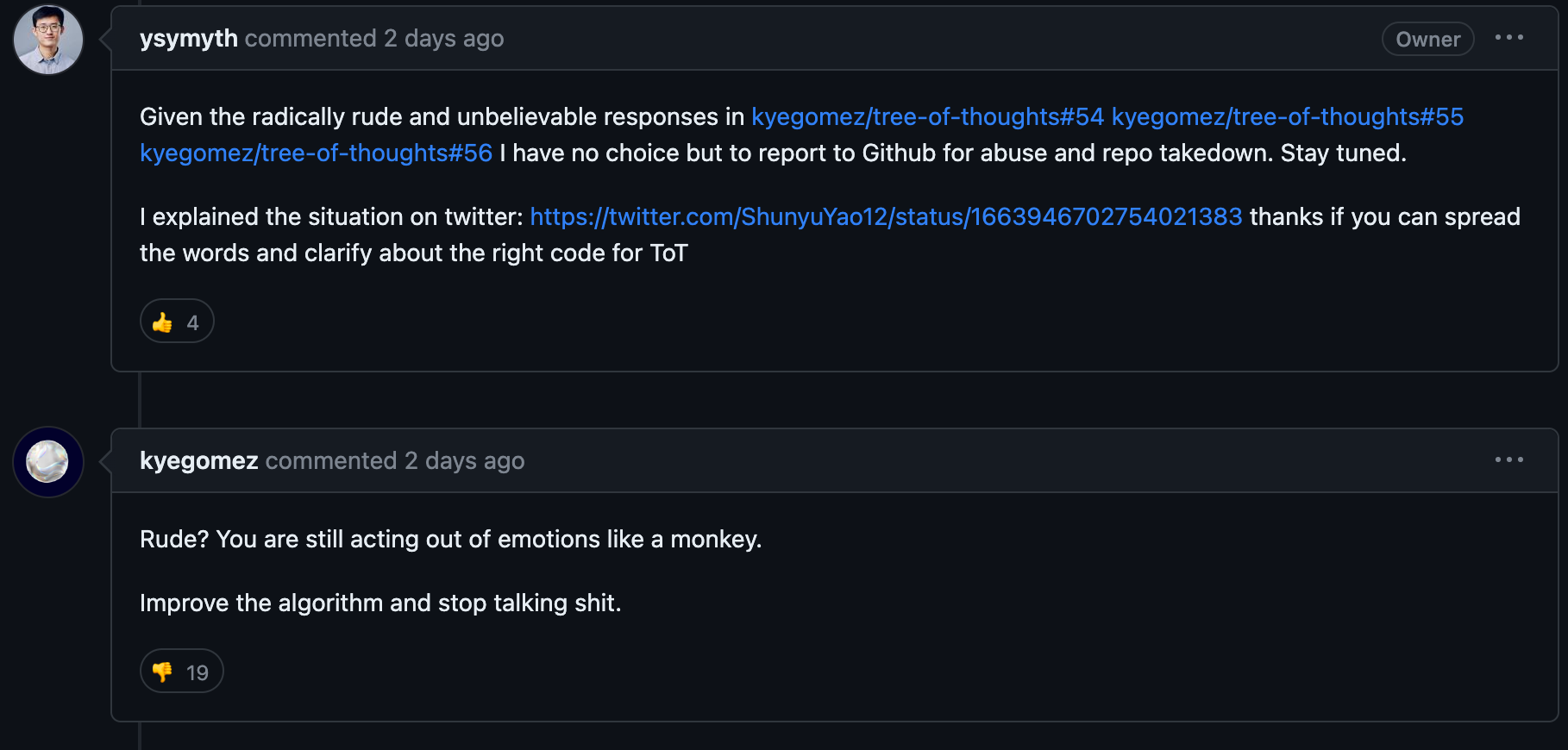Image resolution: width=1568 pixels, height=750 pixels.
Task: Open the ysymyth username link
Action: 189,39
